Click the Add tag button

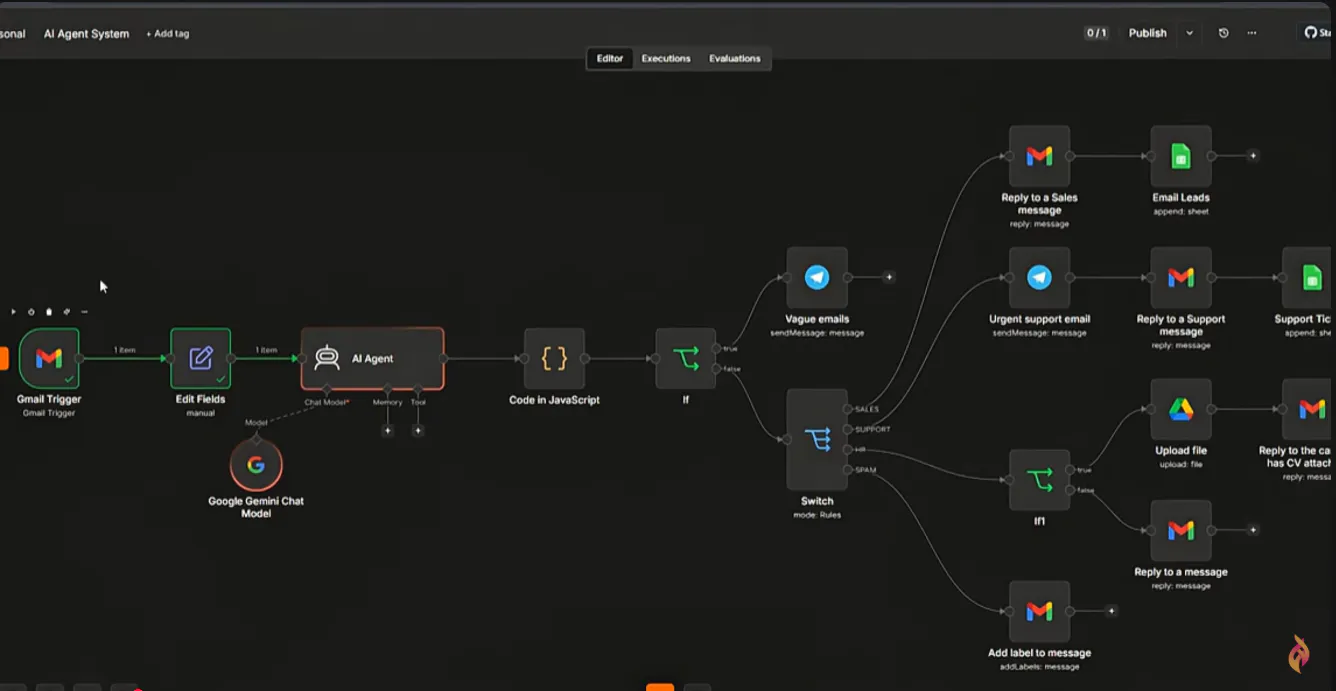[x=167, y=34]
